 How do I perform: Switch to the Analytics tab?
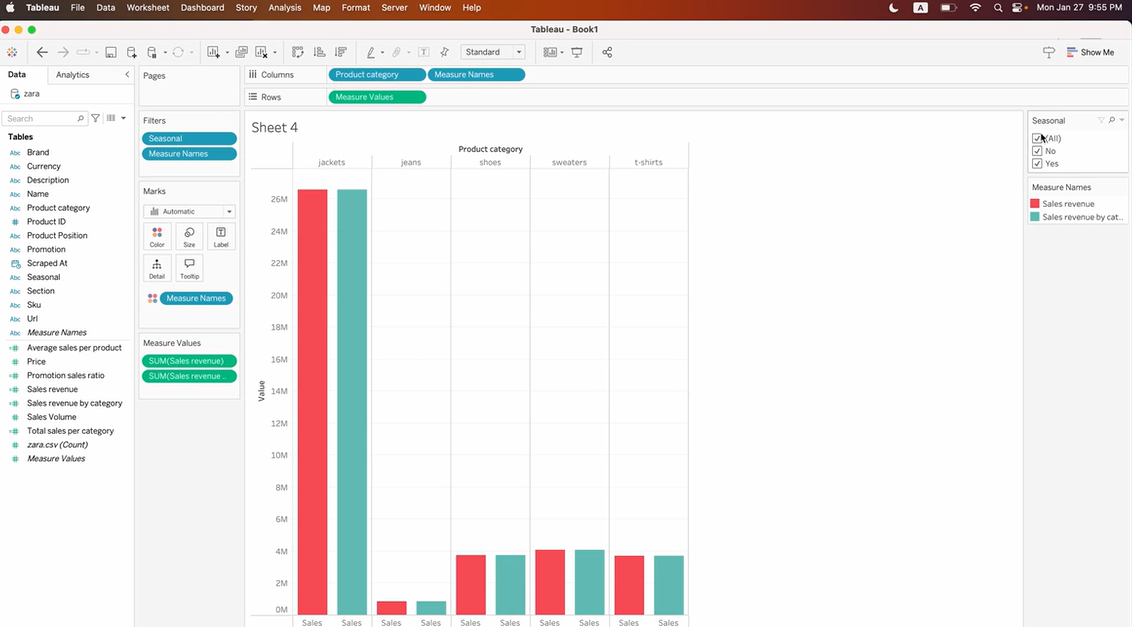[73, 74]
